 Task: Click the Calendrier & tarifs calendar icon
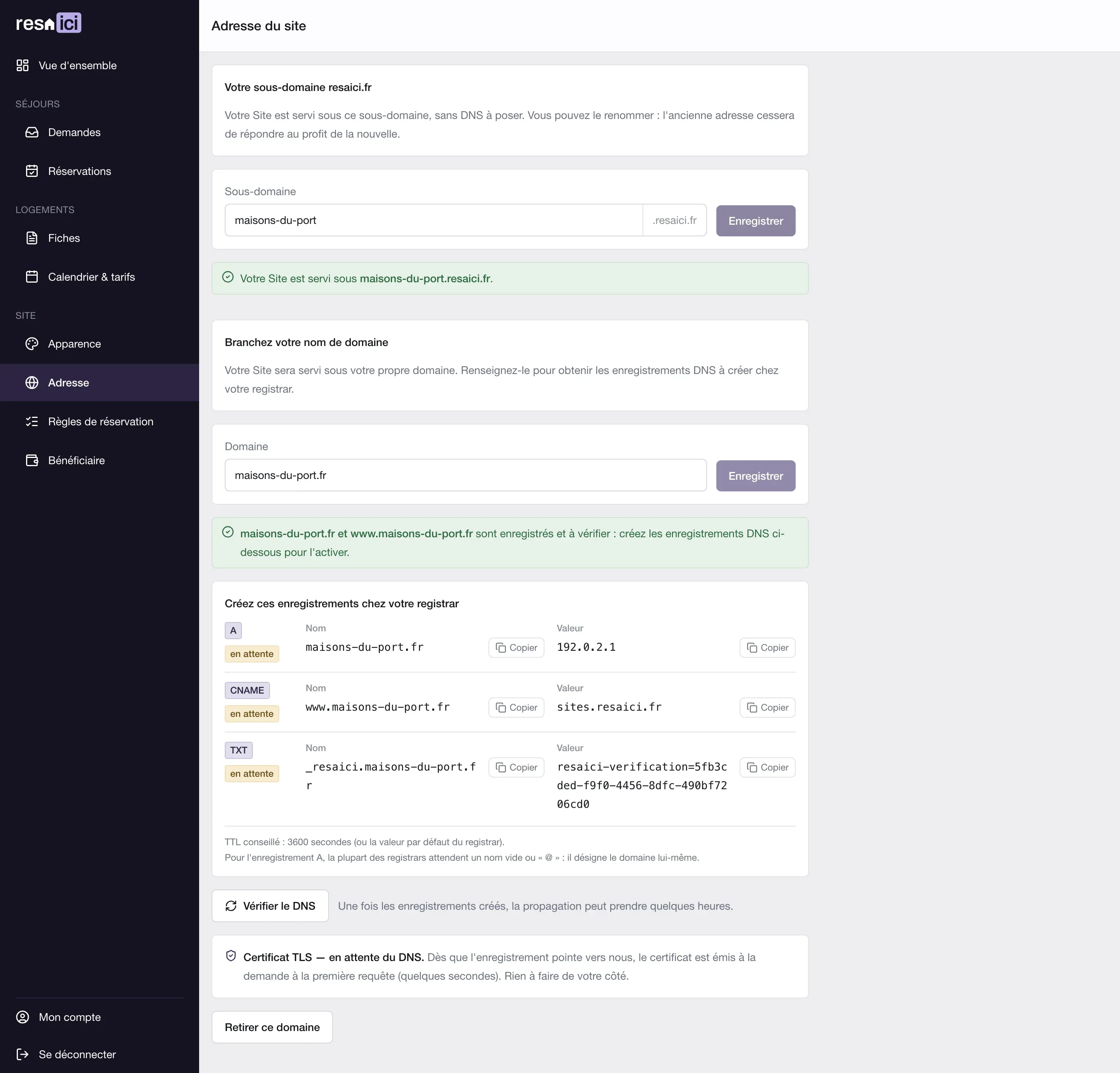[x=32, y=277]
